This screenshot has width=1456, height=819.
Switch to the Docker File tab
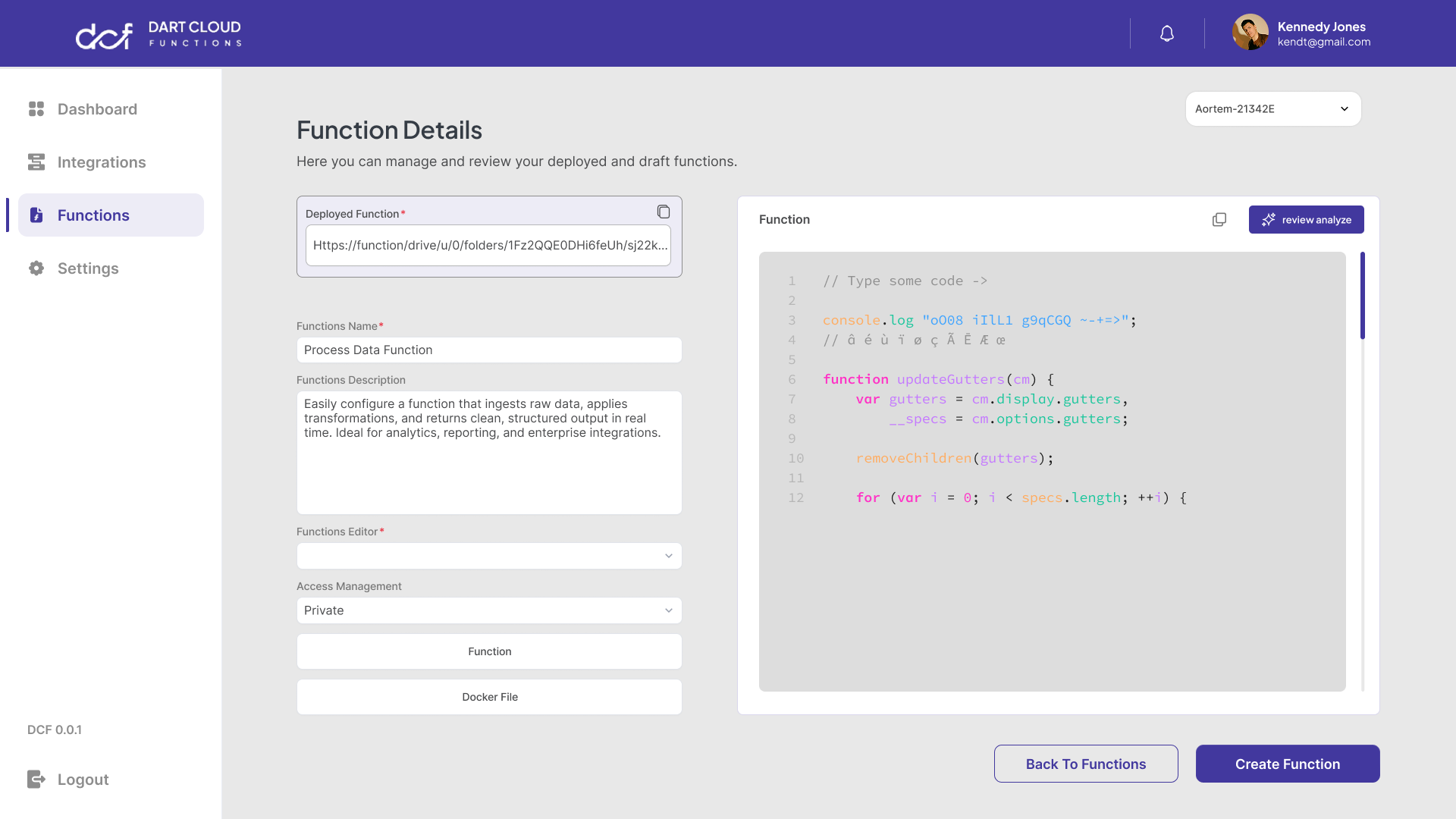coord(489,696)
